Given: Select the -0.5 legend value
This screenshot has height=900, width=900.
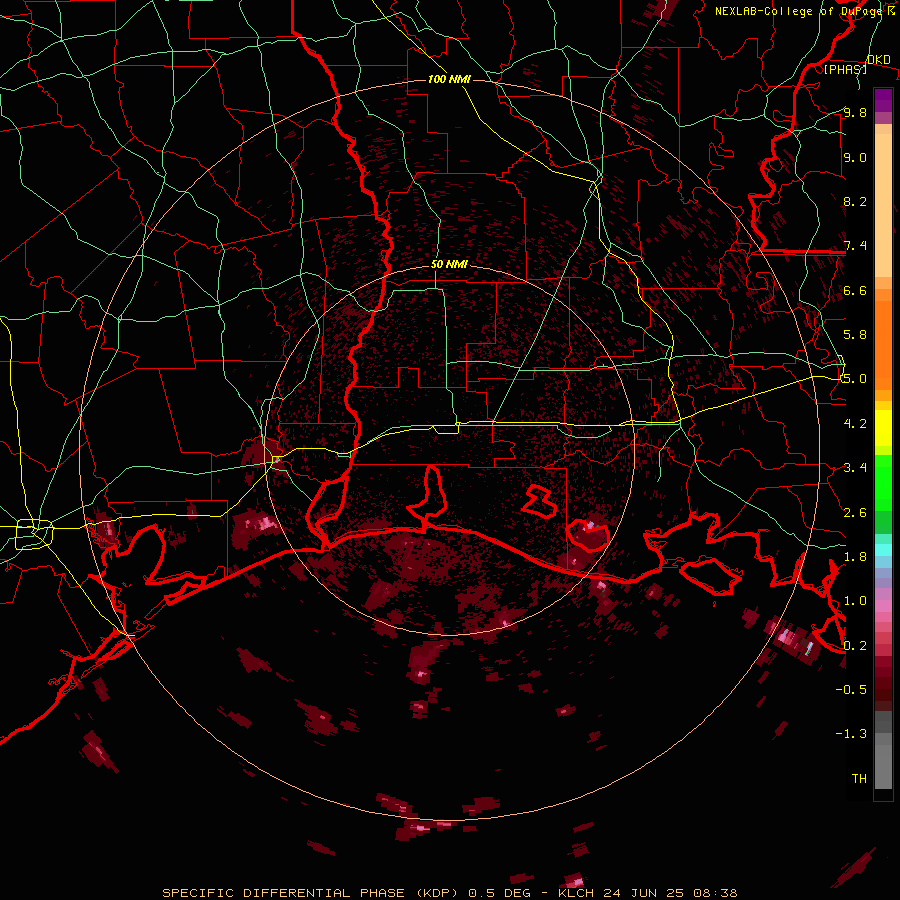Looking at the screenshot, I should pyautogui.click(x=851, y=689).
